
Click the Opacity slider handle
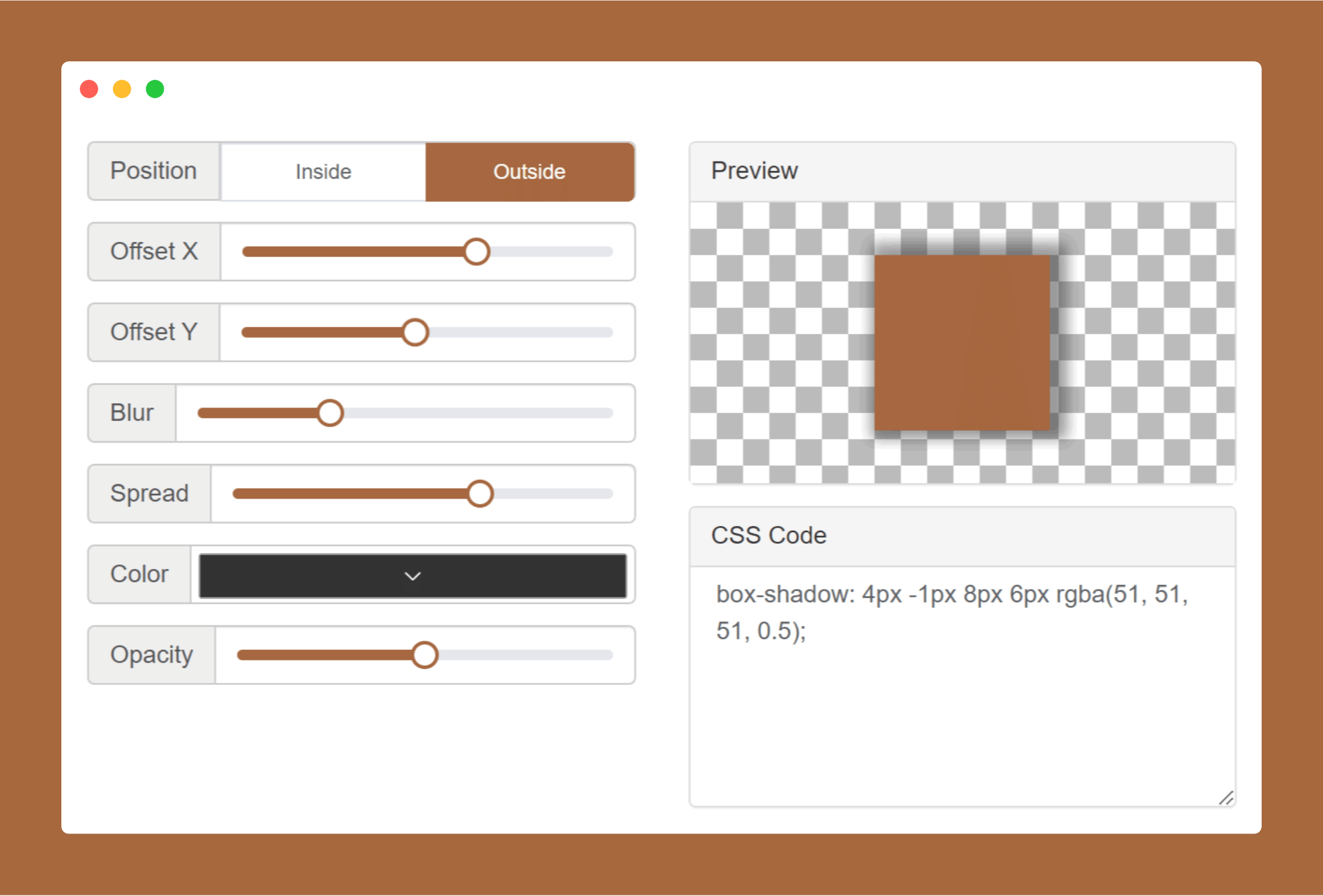[x=425, y=655]
